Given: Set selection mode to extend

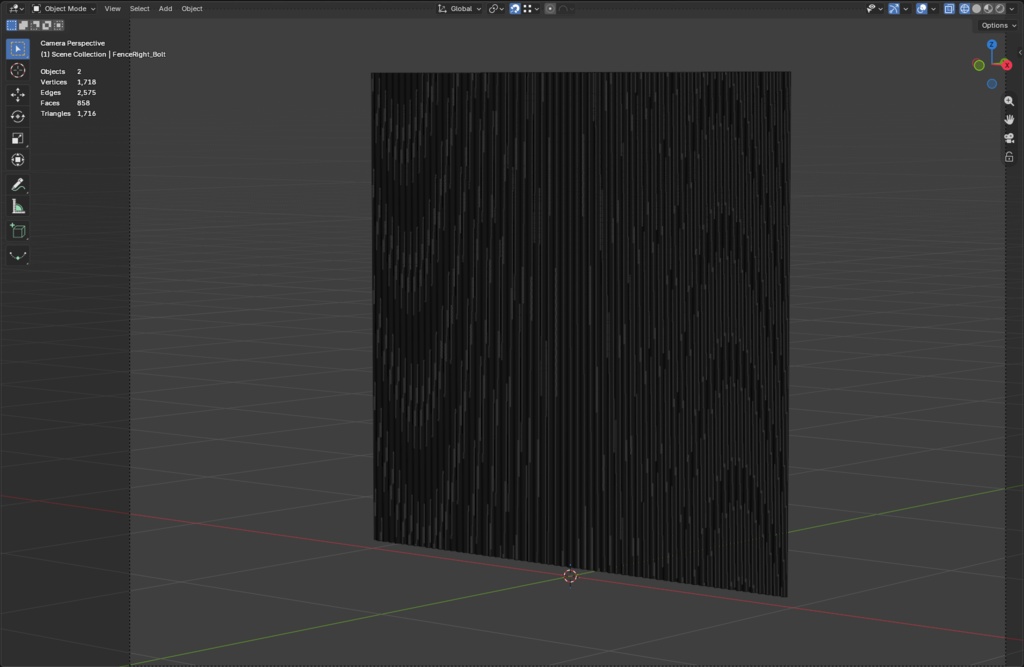Looking at the screenshot, I should [23, 25].
